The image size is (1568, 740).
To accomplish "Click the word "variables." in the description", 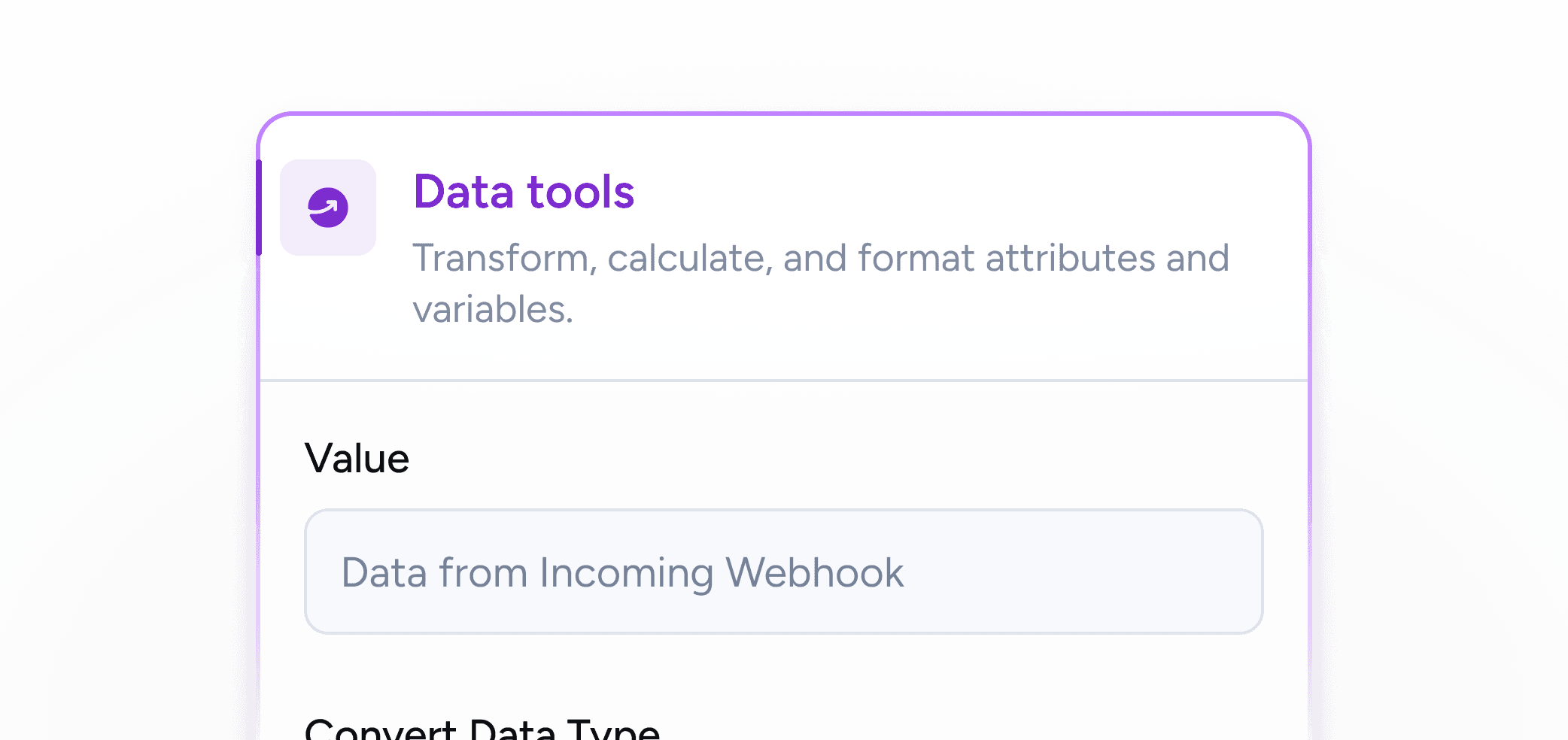I will coord(493,309).
